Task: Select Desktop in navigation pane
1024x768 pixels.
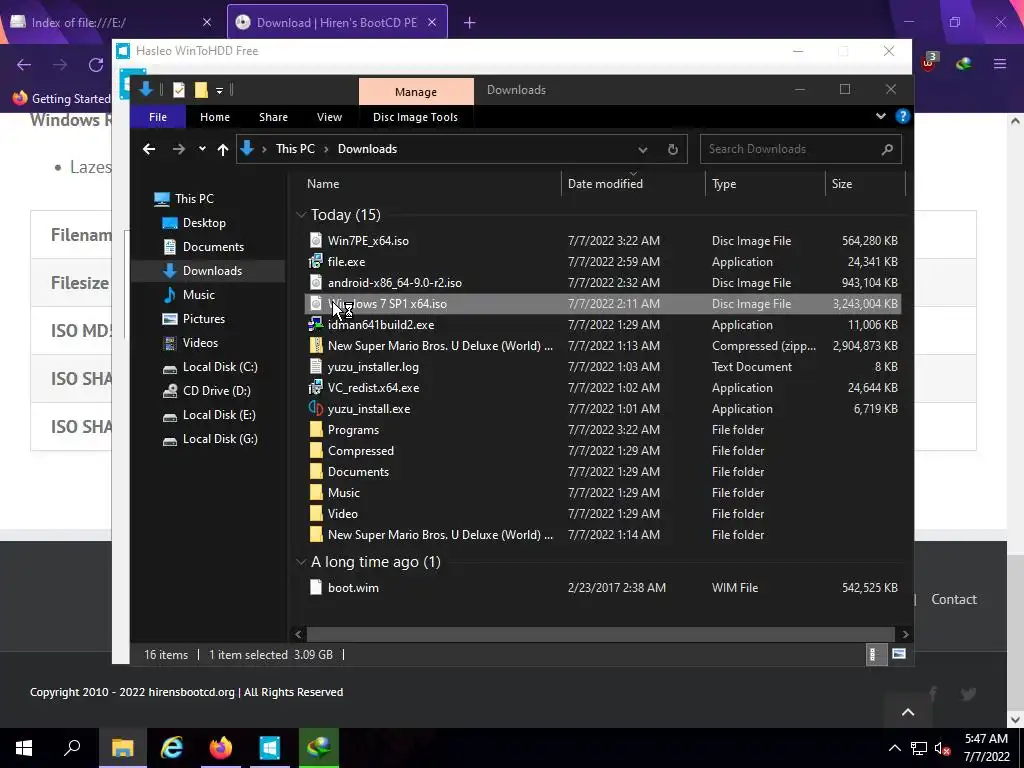Action: click(x=194, y=223)
